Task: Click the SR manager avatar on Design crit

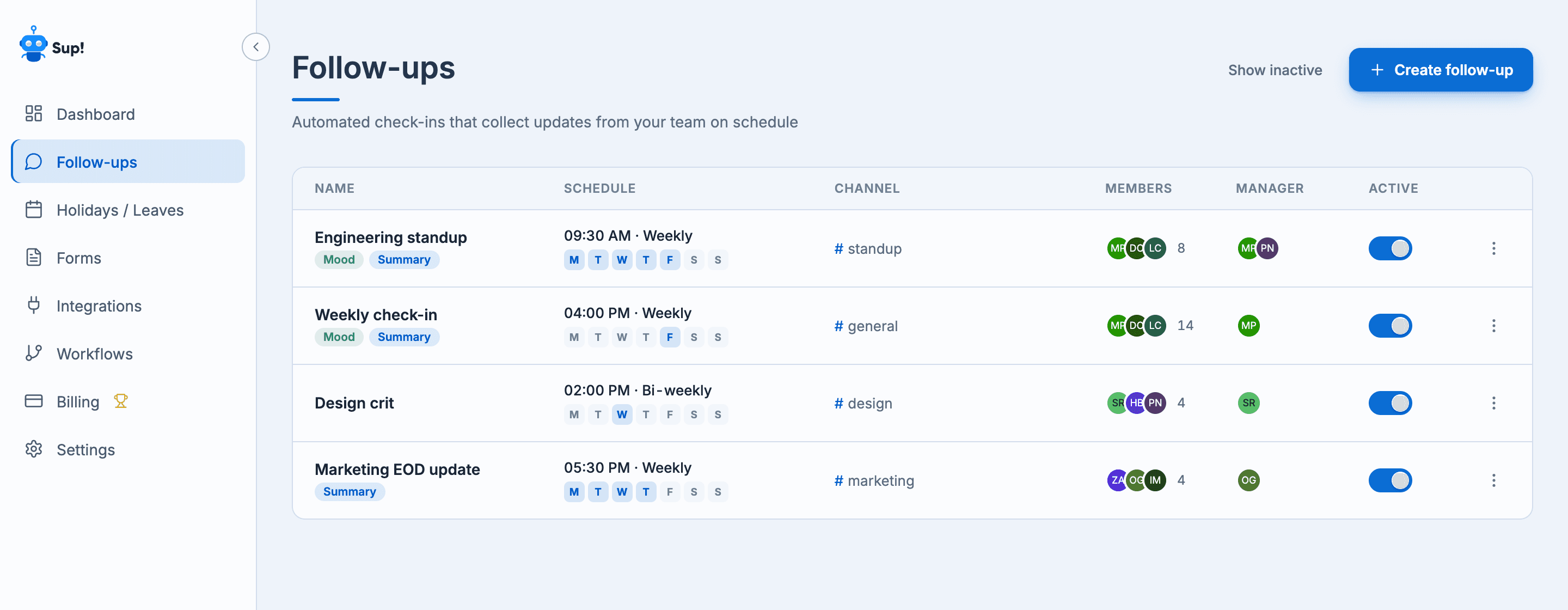Action: coord(1248,402)
